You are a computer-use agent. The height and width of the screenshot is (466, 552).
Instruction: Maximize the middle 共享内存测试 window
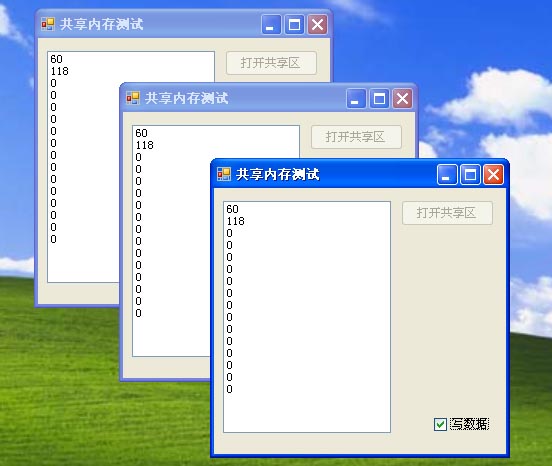(x=379, y=98)
